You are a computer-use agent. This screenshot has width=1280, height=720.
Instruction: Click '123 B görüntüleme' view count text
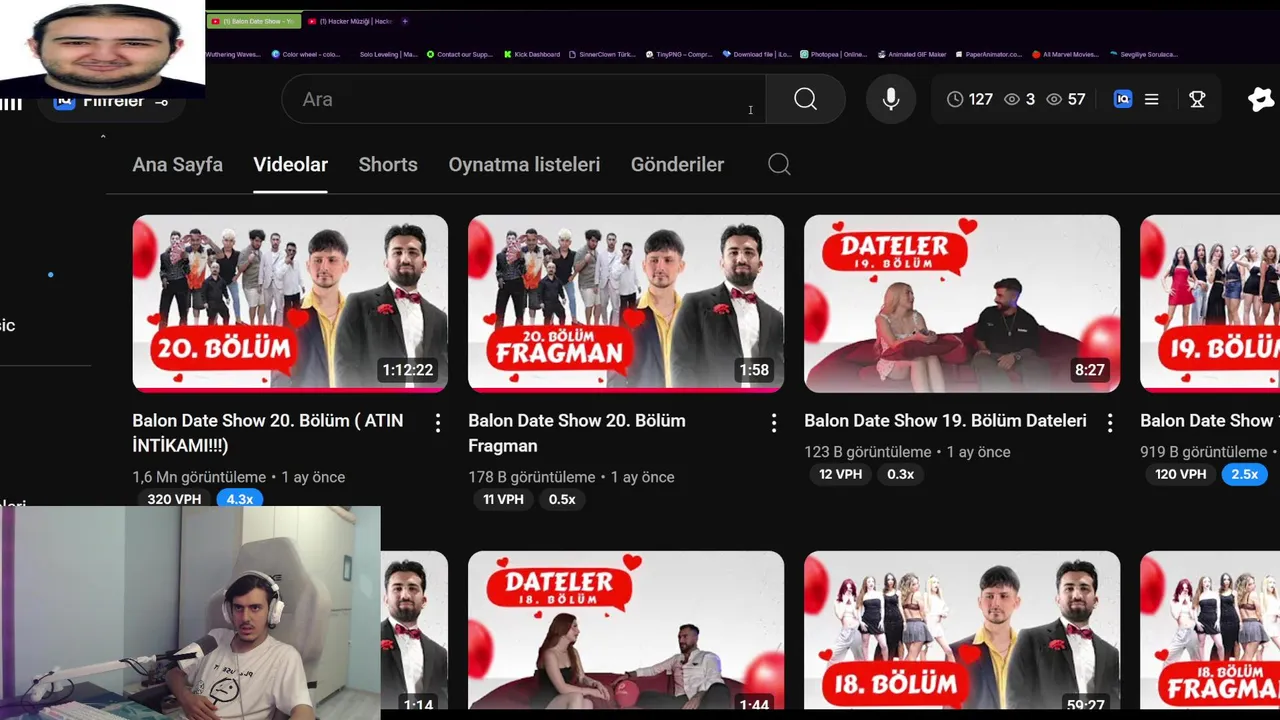(x=867, y=452)
